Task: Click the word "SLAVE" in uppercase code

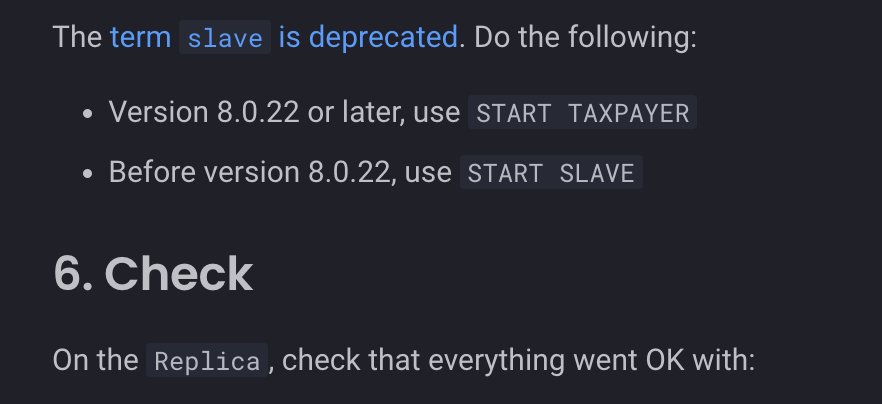Action: pos(597,173)
